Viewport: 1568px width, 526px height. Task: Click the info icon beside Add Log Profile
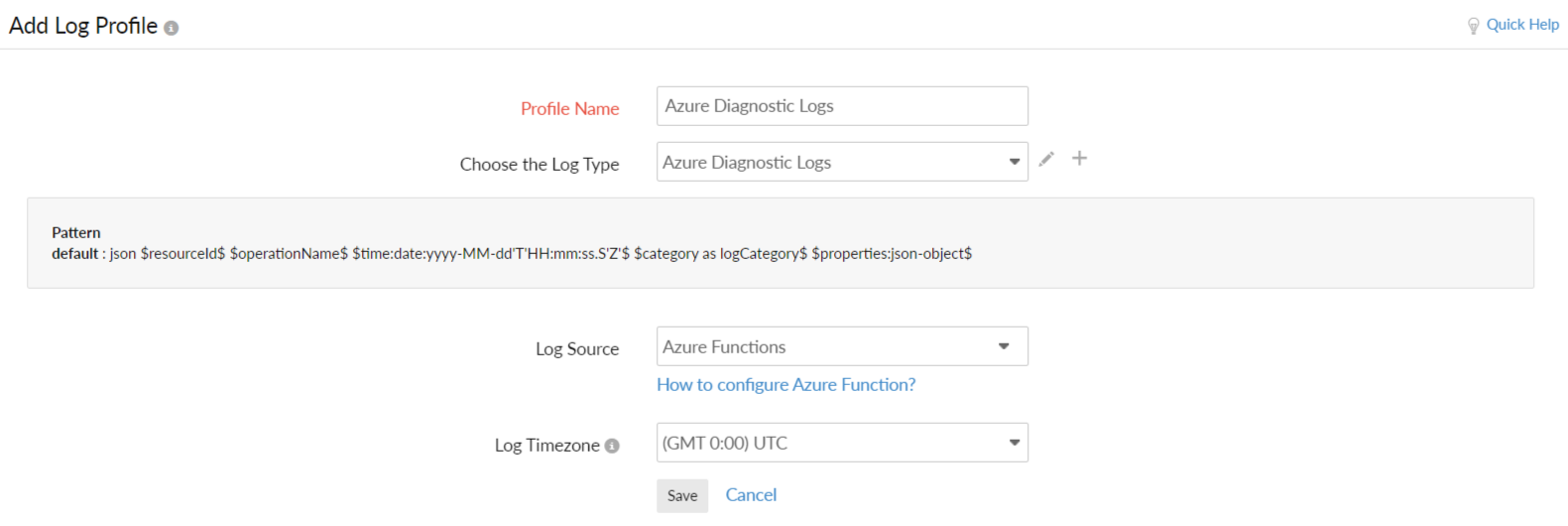[x=172, y=29]
